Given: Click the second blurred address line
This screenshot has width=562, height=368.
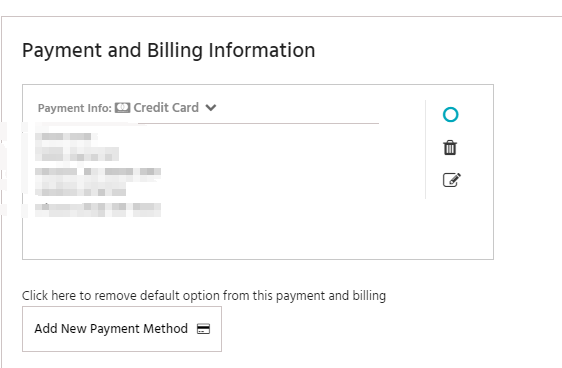Looking at the screenshot, I should 77,154.
